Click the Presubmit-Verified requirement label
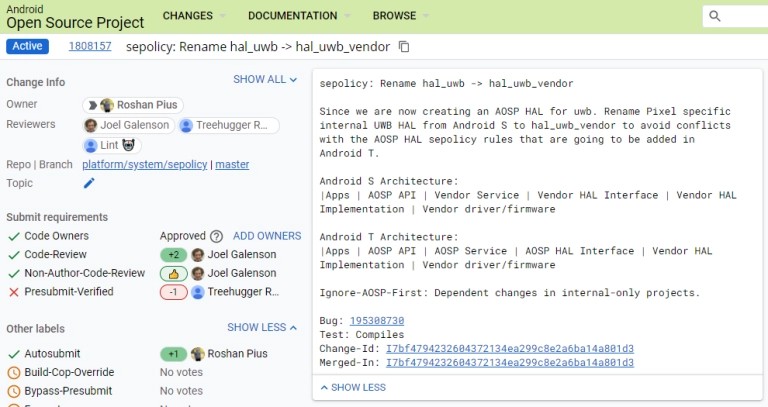The width and height of the screenshot is (768, 407). (x=69, y=292)
